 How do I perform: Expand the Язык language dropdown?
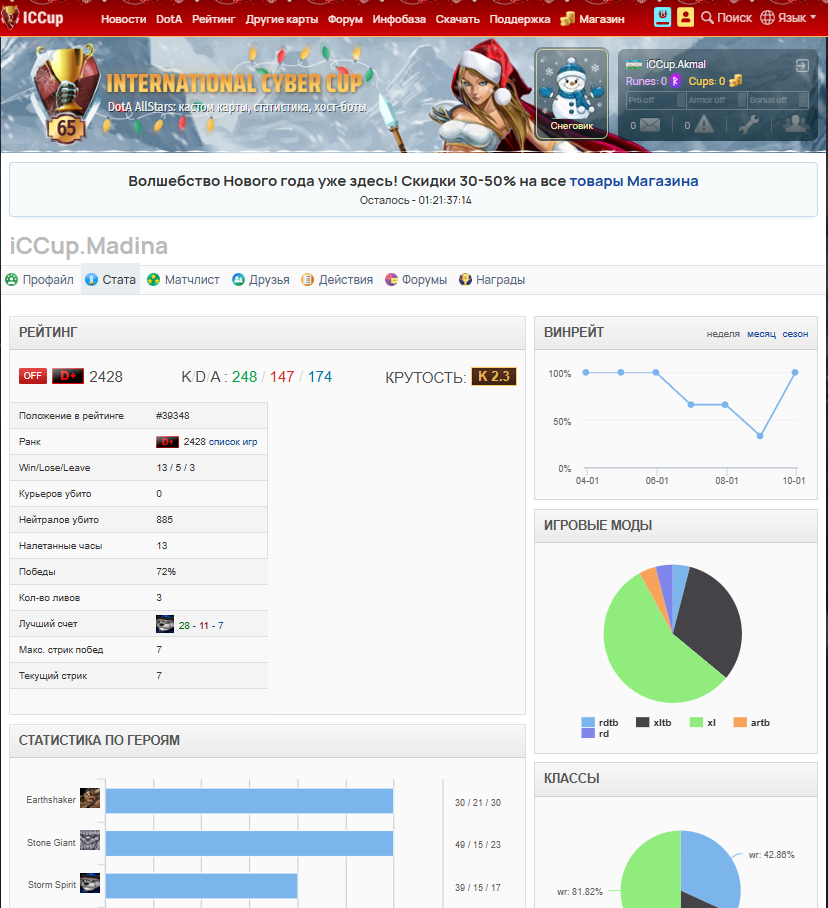pyautogui.click(x=788, y=18)
